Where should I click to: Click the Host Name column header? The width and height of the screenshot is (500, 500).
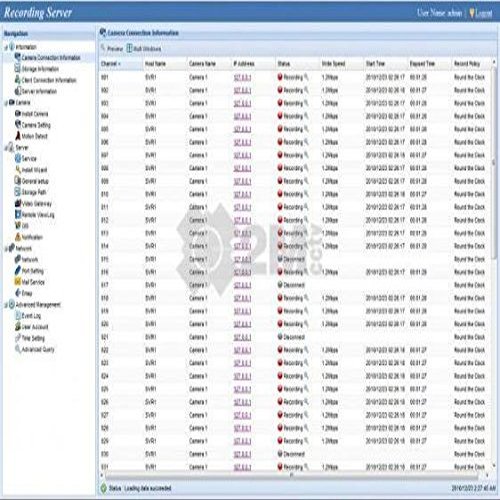click(164, 64)
